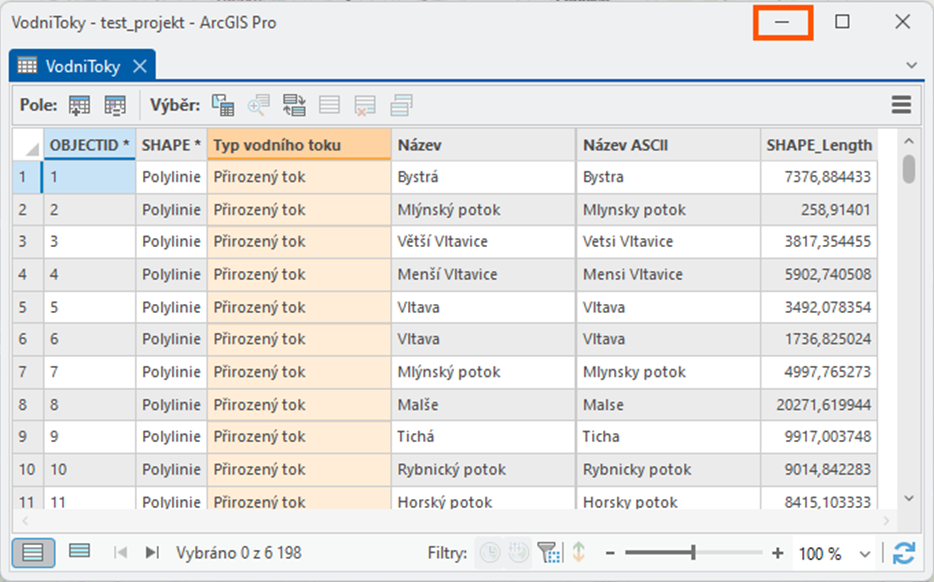Click the Menší Vltavice cell
Viewport: 934px width, 582px height.
pyautogui.click(x=483, y=275)
